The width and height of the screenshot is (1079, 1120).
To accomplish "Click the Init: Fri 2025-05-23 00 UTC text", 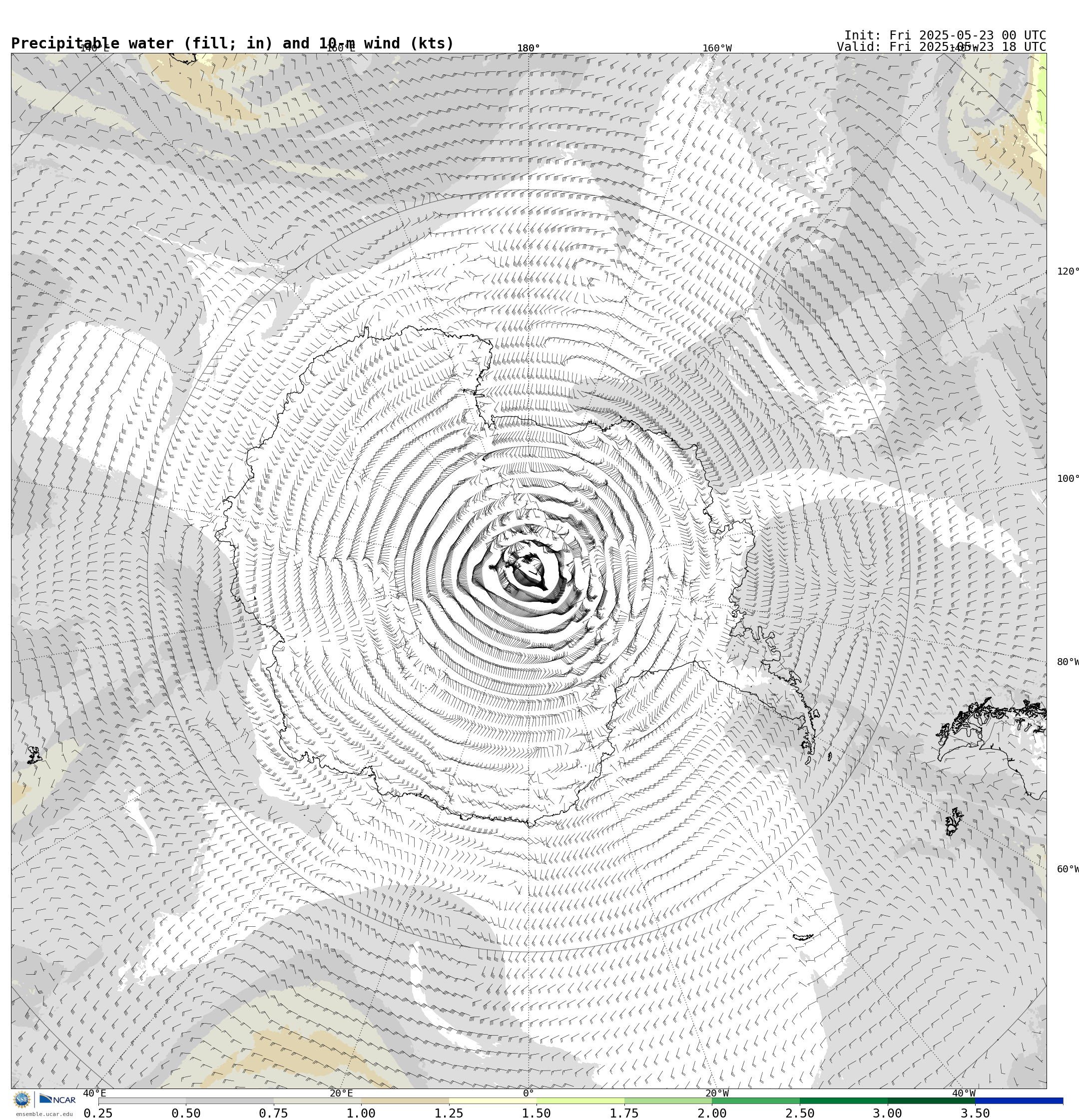I will click(945, 35).
